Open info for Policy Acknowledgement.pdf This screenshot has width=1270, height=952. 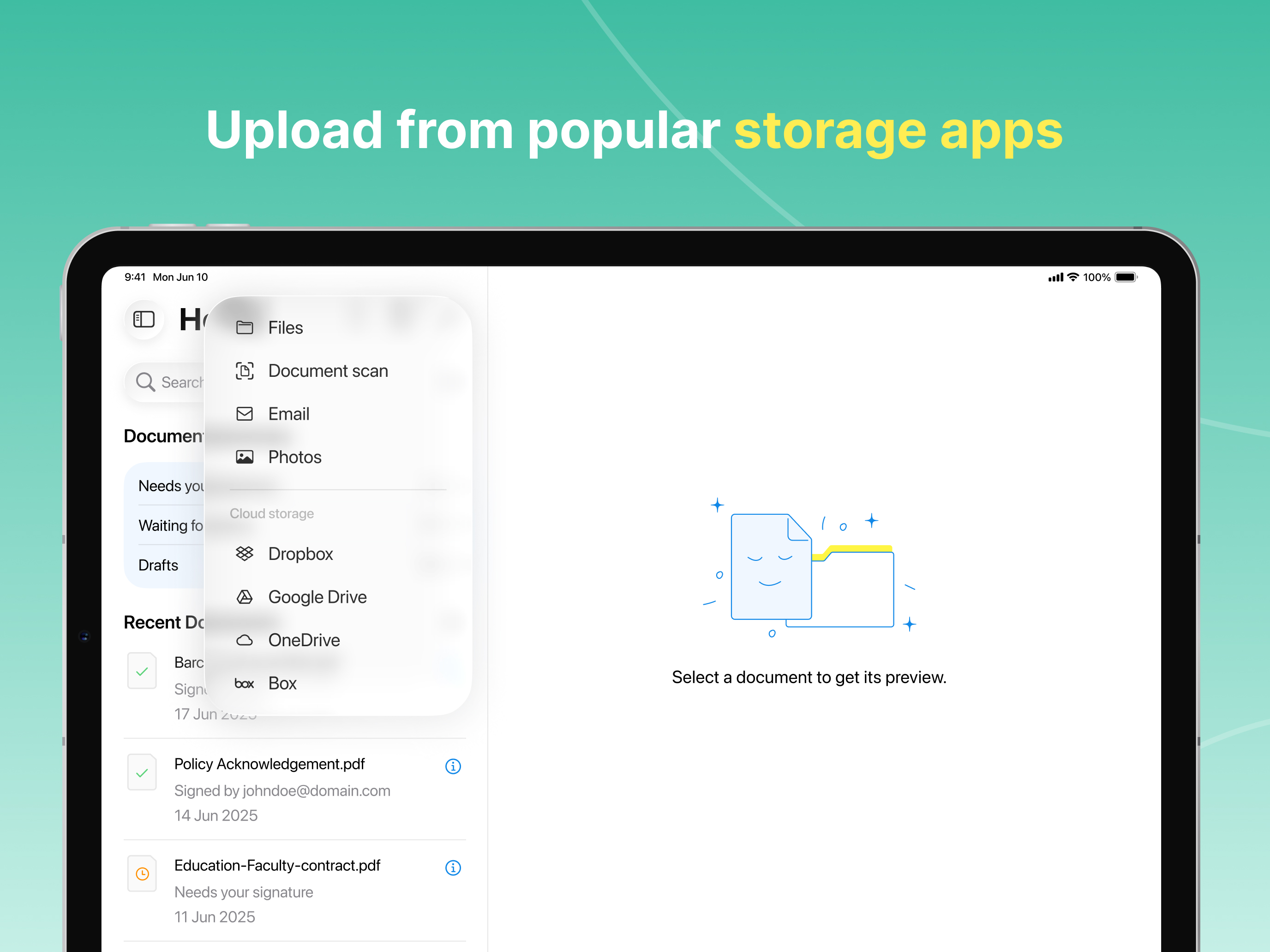pos(453,766)
